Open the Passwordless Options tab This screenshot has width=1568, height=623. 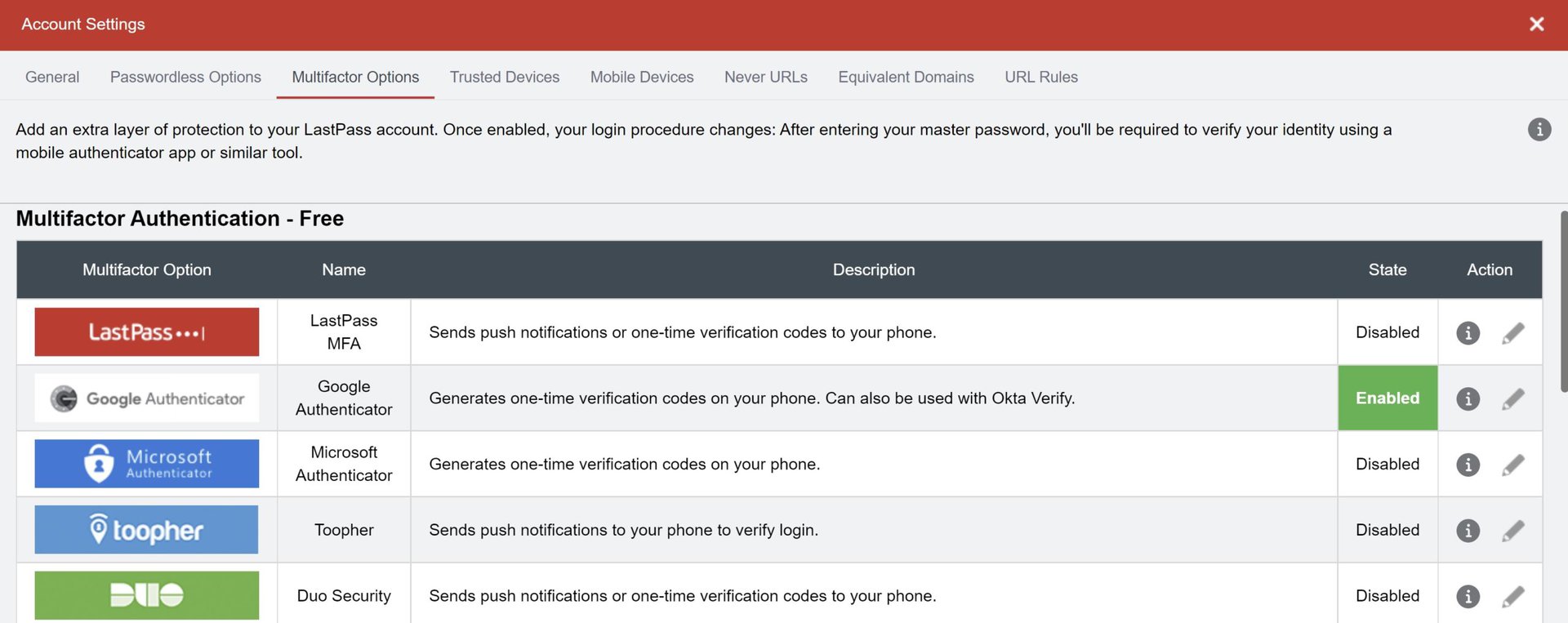click(x=185, y=77)
